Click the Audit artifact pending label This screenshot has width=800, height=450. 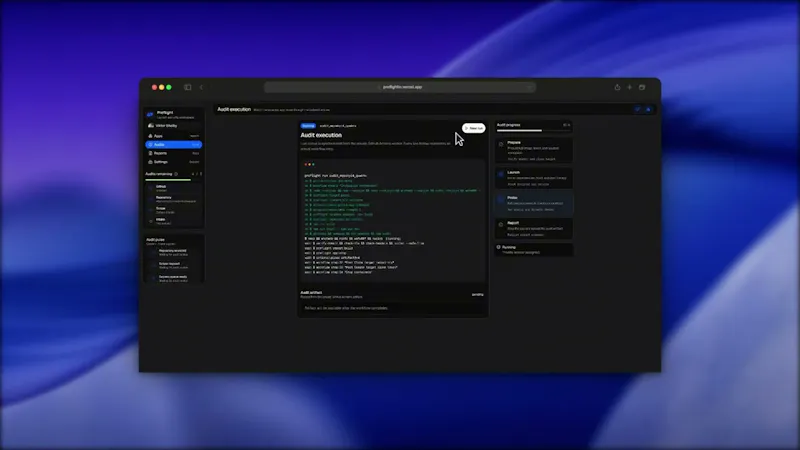(478, 294)
